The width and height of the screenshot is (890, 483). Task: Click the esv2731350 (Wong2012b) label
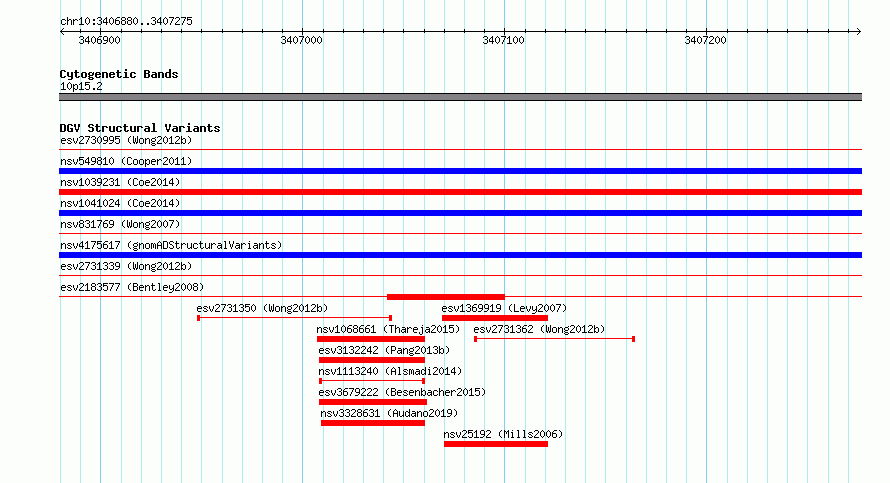tap(262, 308)
